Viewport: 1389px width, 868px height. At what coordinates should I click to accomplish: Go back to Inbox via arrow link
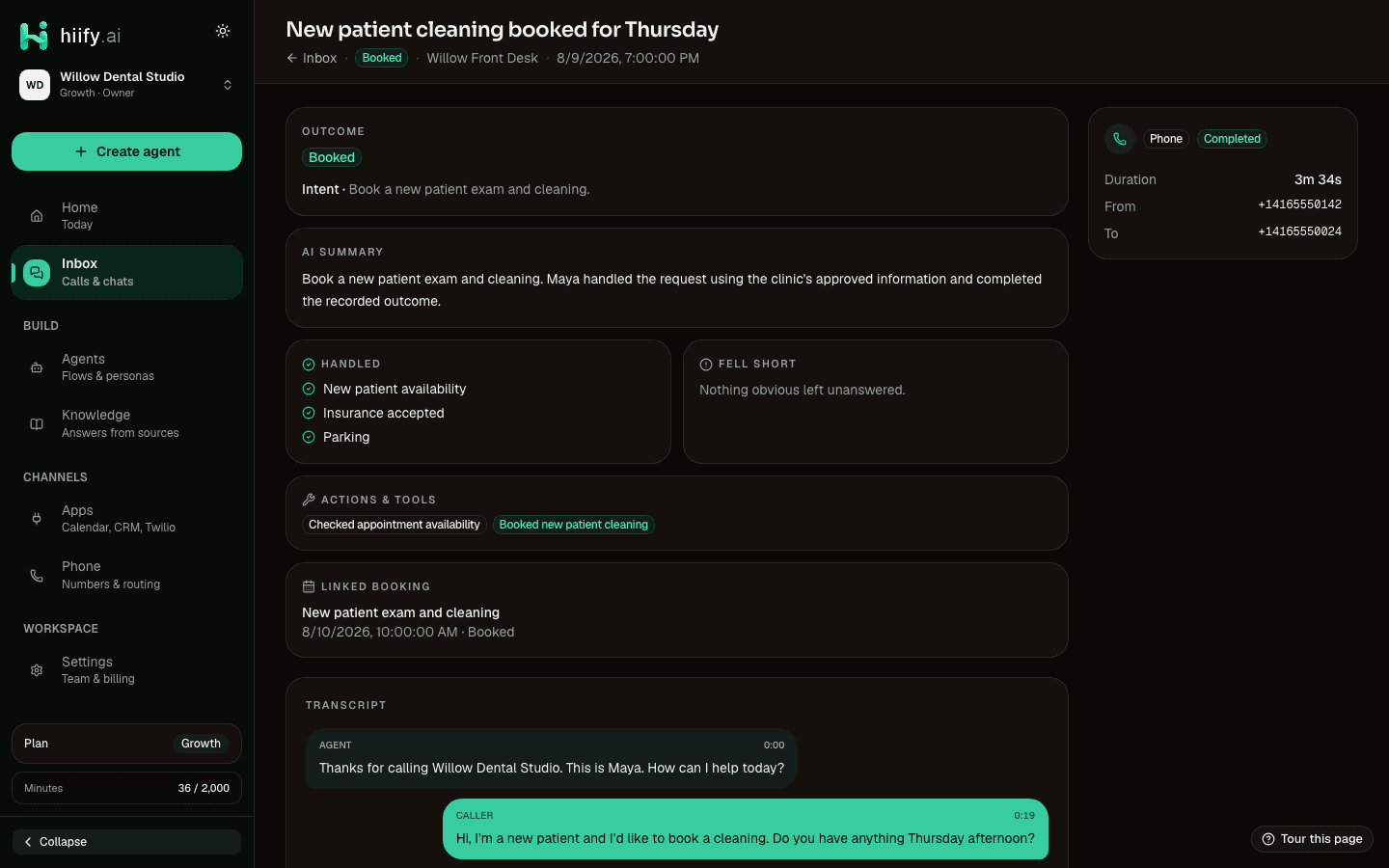tap(312, 58)
